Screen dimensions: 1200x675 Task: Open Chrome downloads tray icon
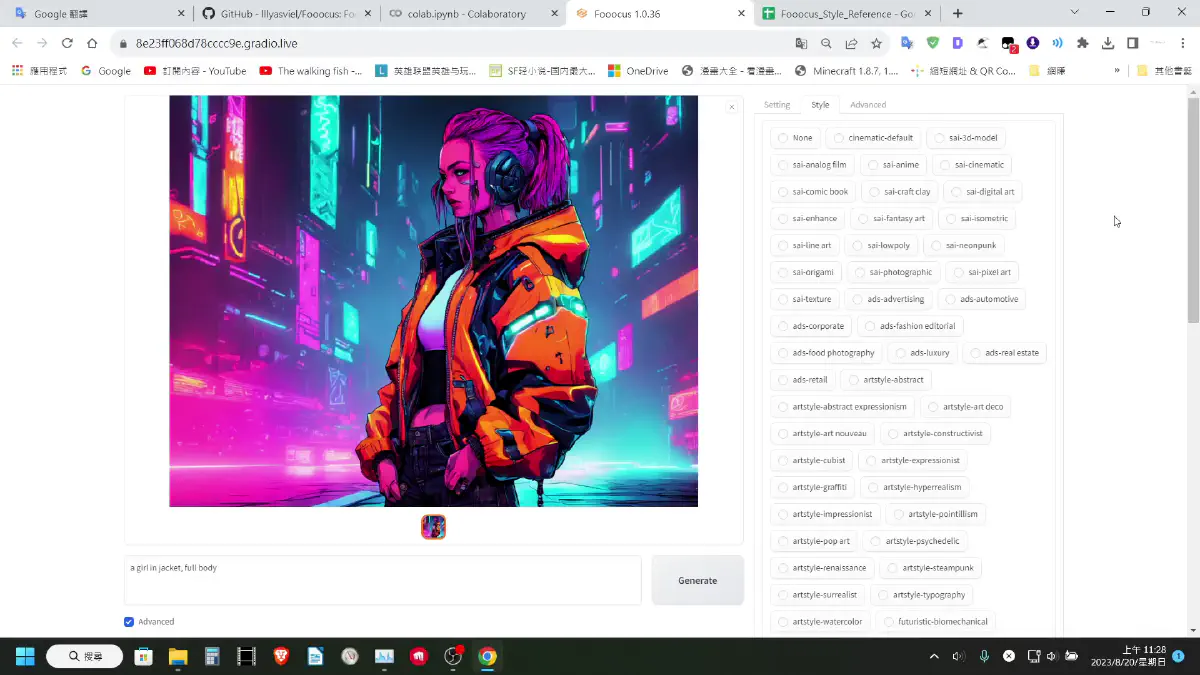[1108, 43]
